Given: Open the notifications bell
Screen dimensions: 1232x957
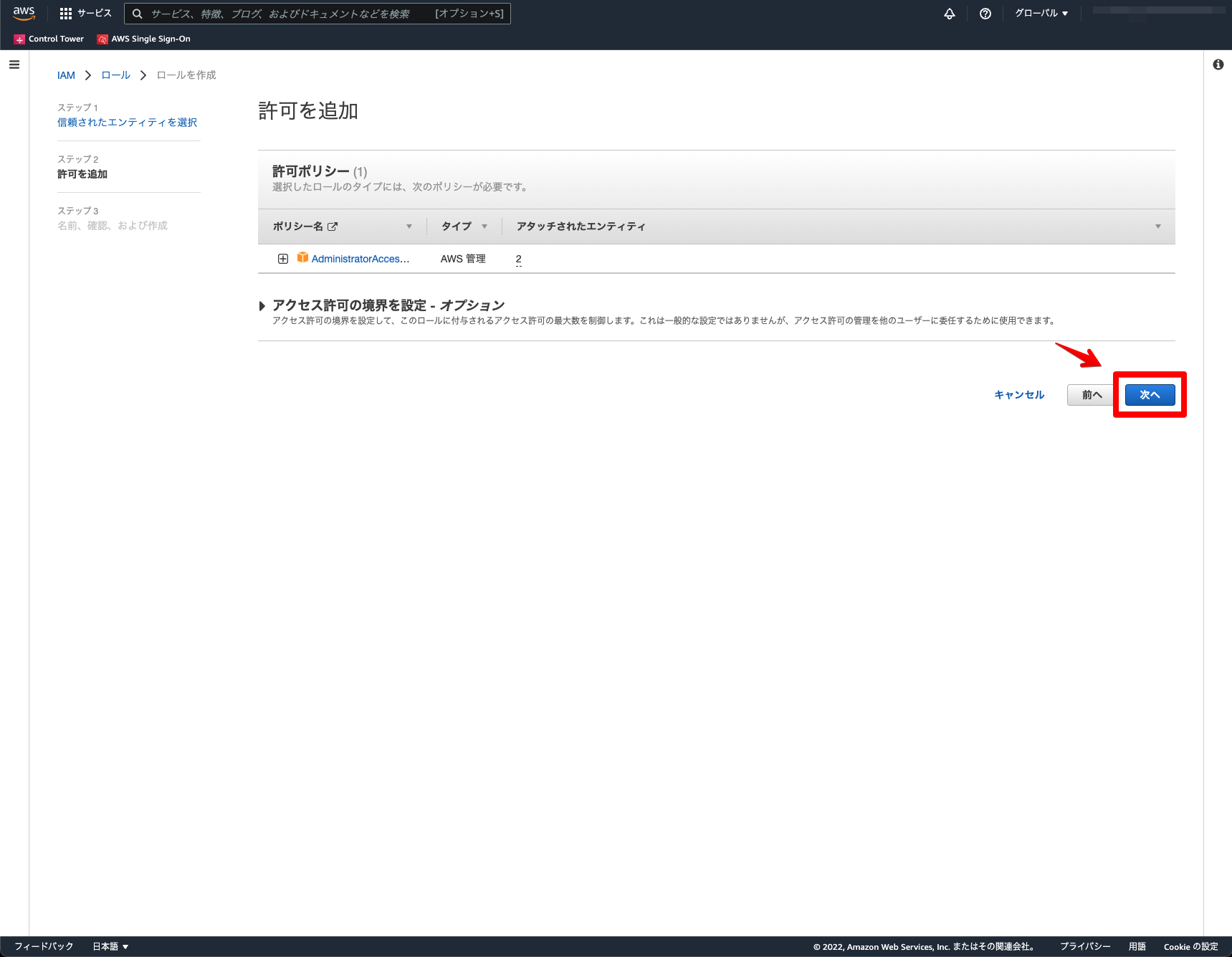Looking at the screenshot, I should 950,13.
